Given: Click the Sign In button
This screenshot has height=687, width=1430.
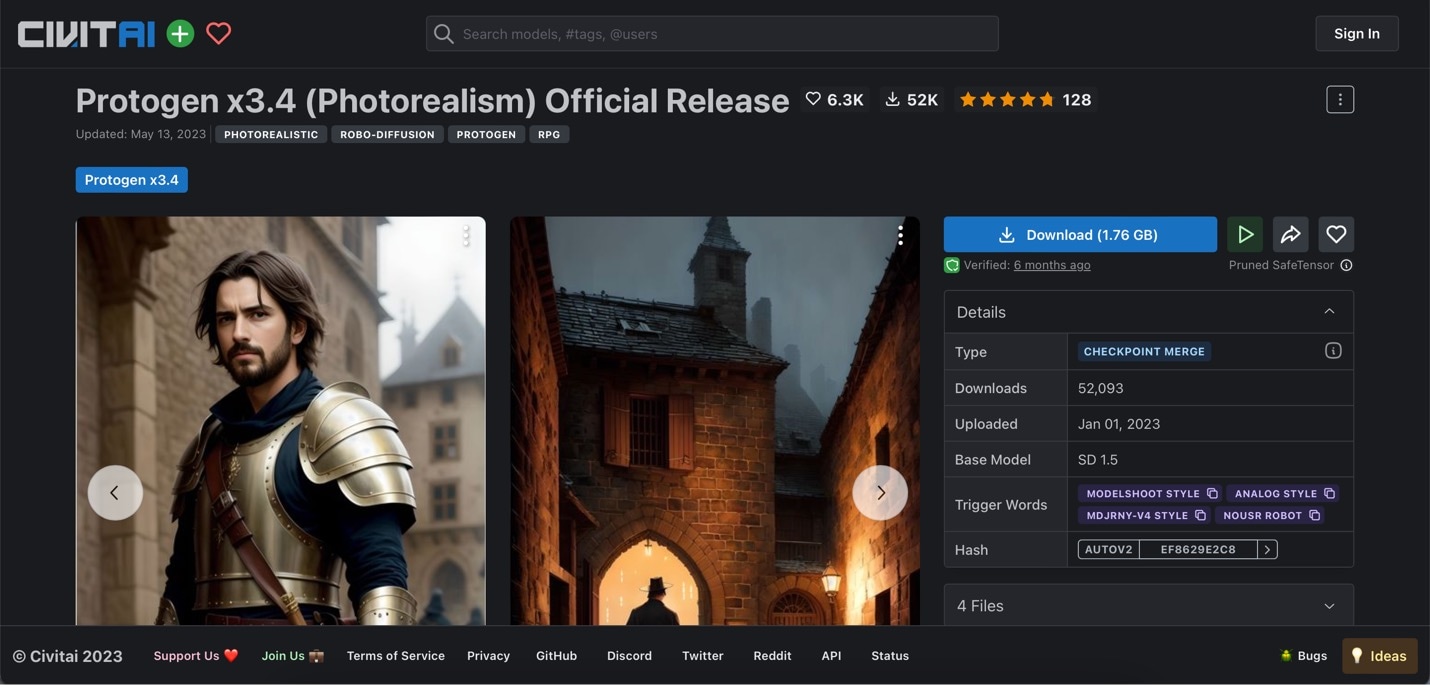Looking at the screenshot, I should (x=1356, y=34).
